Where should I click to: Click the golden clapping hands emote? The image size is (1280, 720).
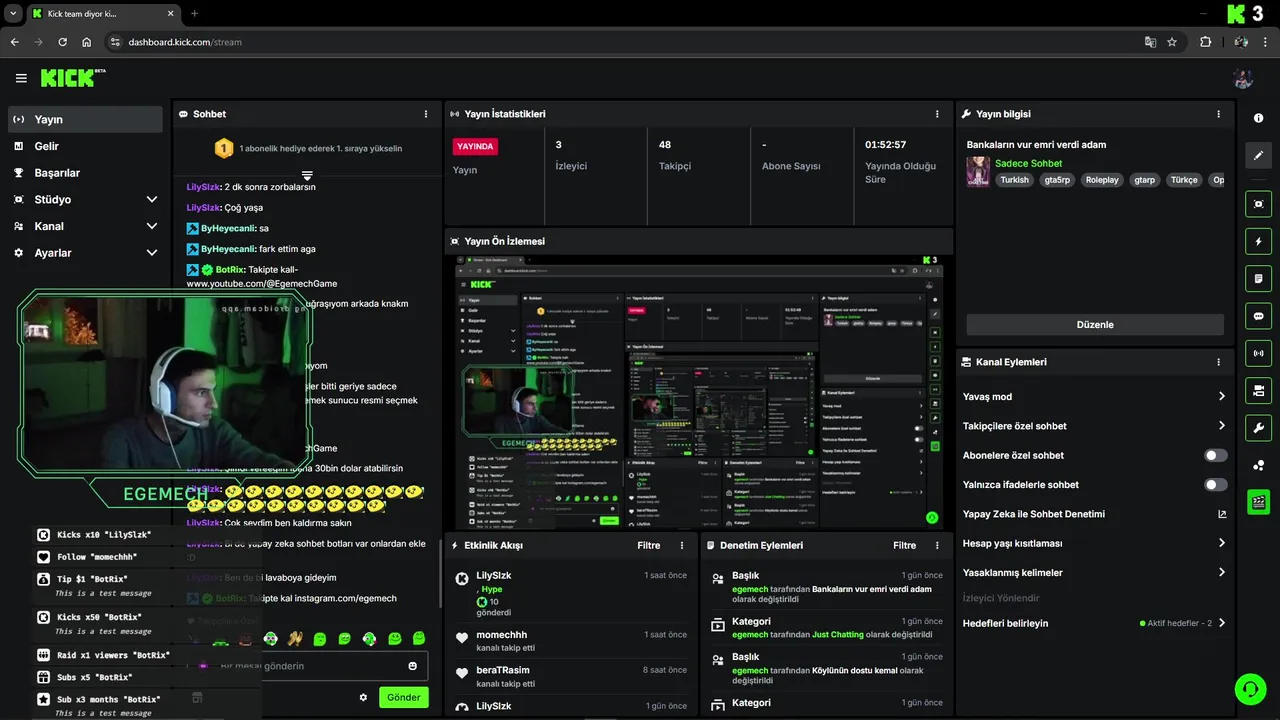coord(295,638)
